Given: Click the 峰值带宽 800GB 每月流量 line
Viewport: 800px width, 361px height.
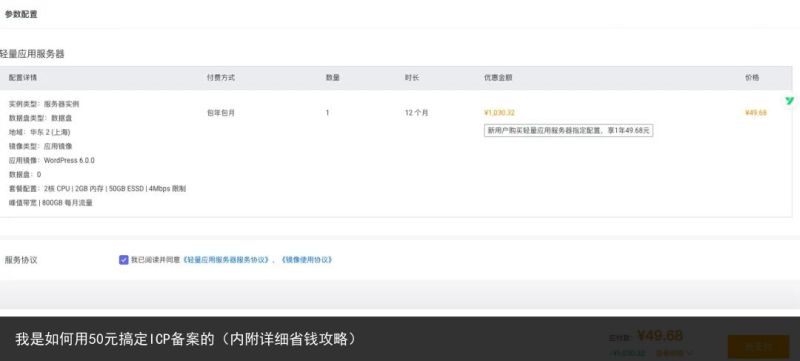Looking at the screenshot, I should (x=51, y=203).
